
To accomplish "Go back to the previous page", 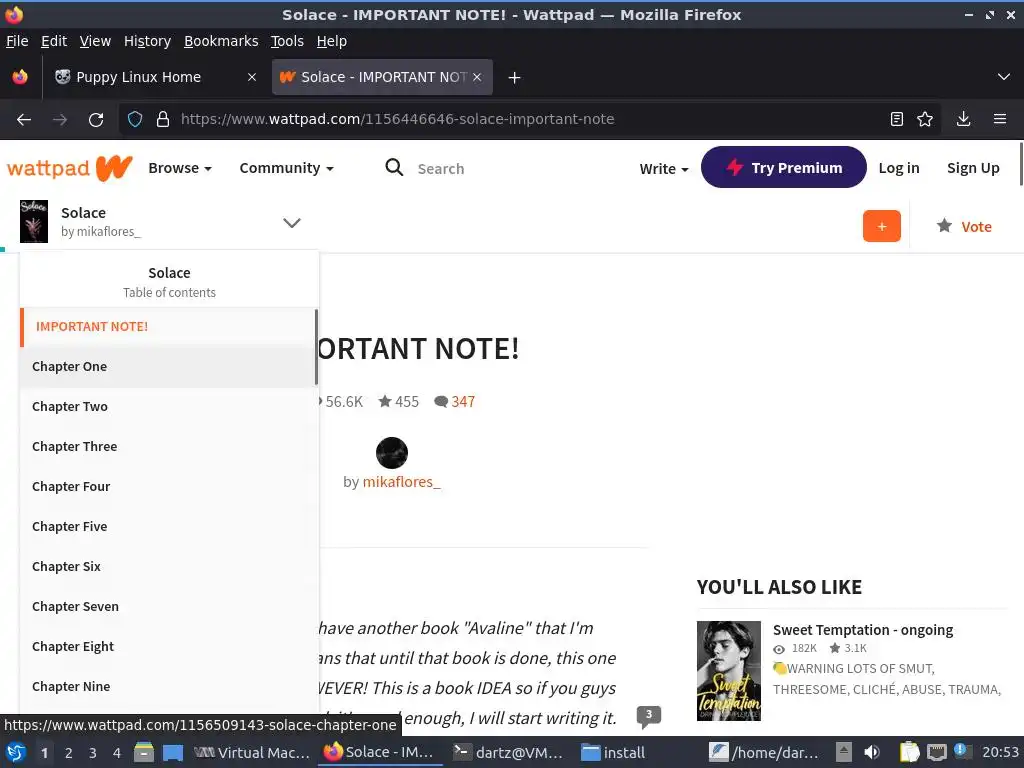I will point(24,120).
